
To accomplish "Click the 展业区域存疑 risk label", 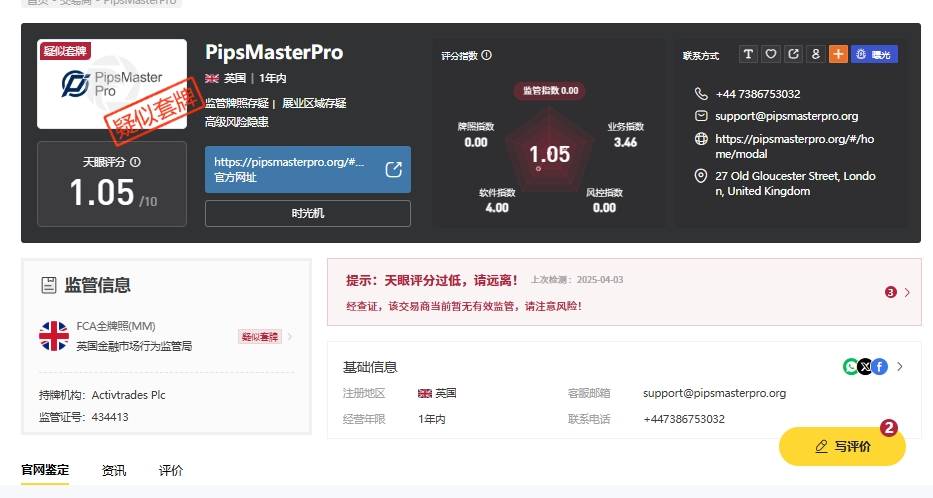I will point(314,103).
